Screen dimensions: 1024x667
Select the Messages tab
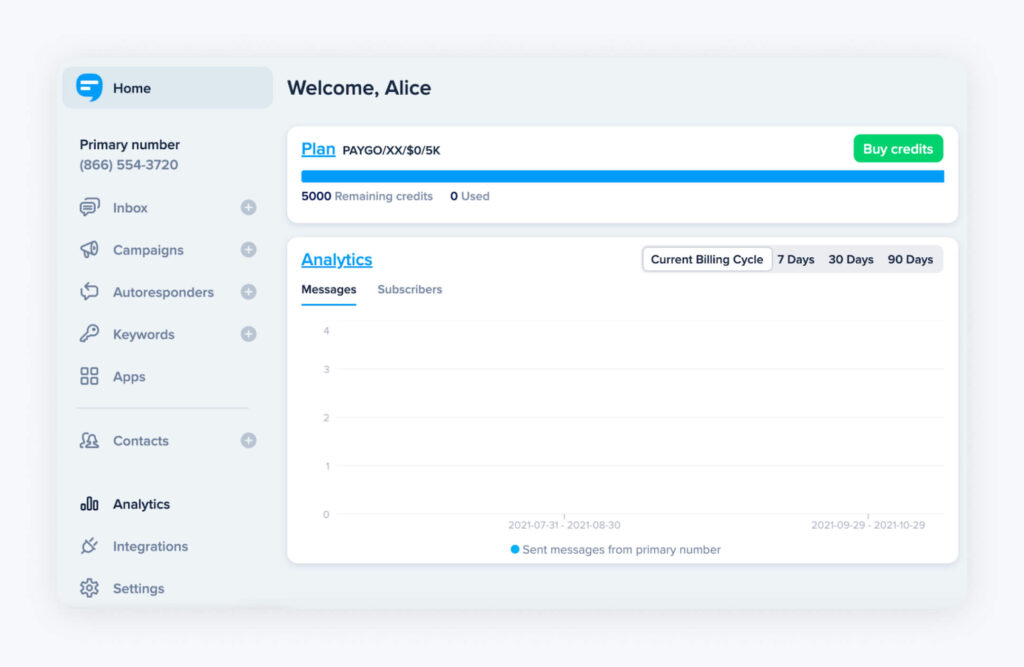click(x=329, y=289)
